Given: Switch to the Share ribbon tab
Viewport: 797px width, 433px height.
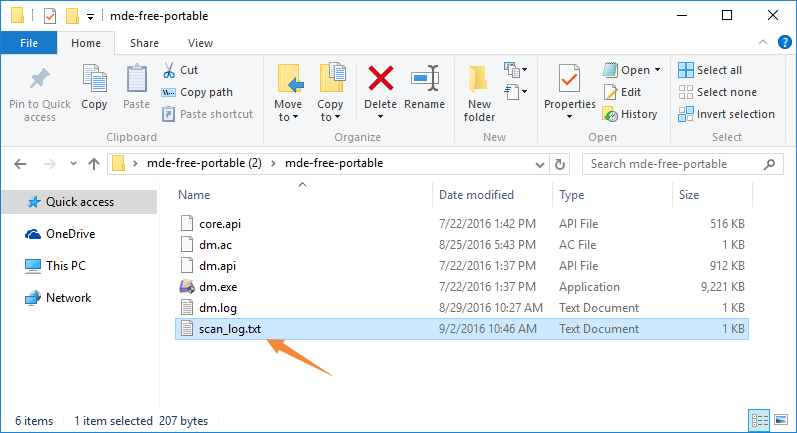Looking at the screenshot, I should coord(144,43).
